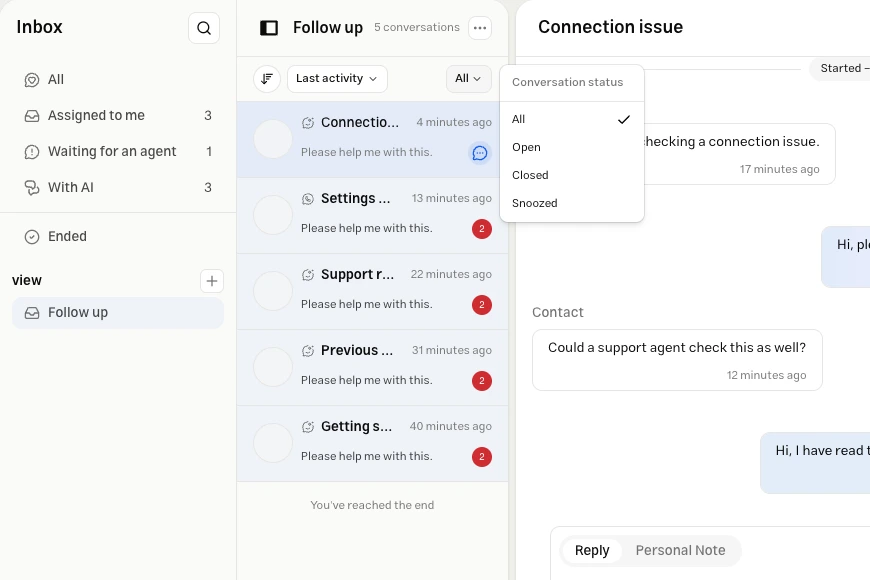Click unread badge on Settings conversation
This screenshot has height=580, width=870.
[482, 229]
